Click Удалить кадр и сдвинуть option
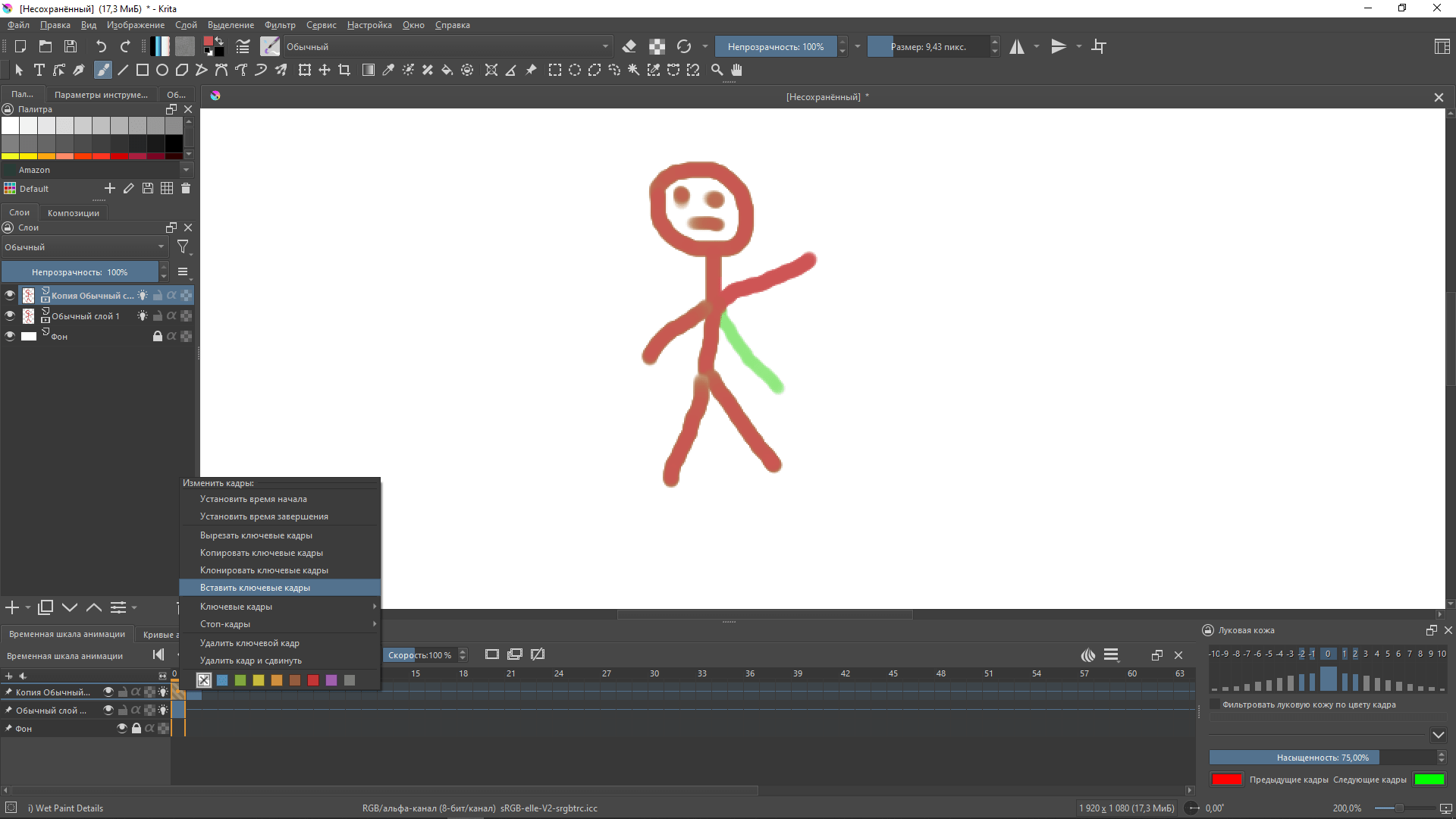Screen dimensions: 1456x819 [x=251, y=660]
